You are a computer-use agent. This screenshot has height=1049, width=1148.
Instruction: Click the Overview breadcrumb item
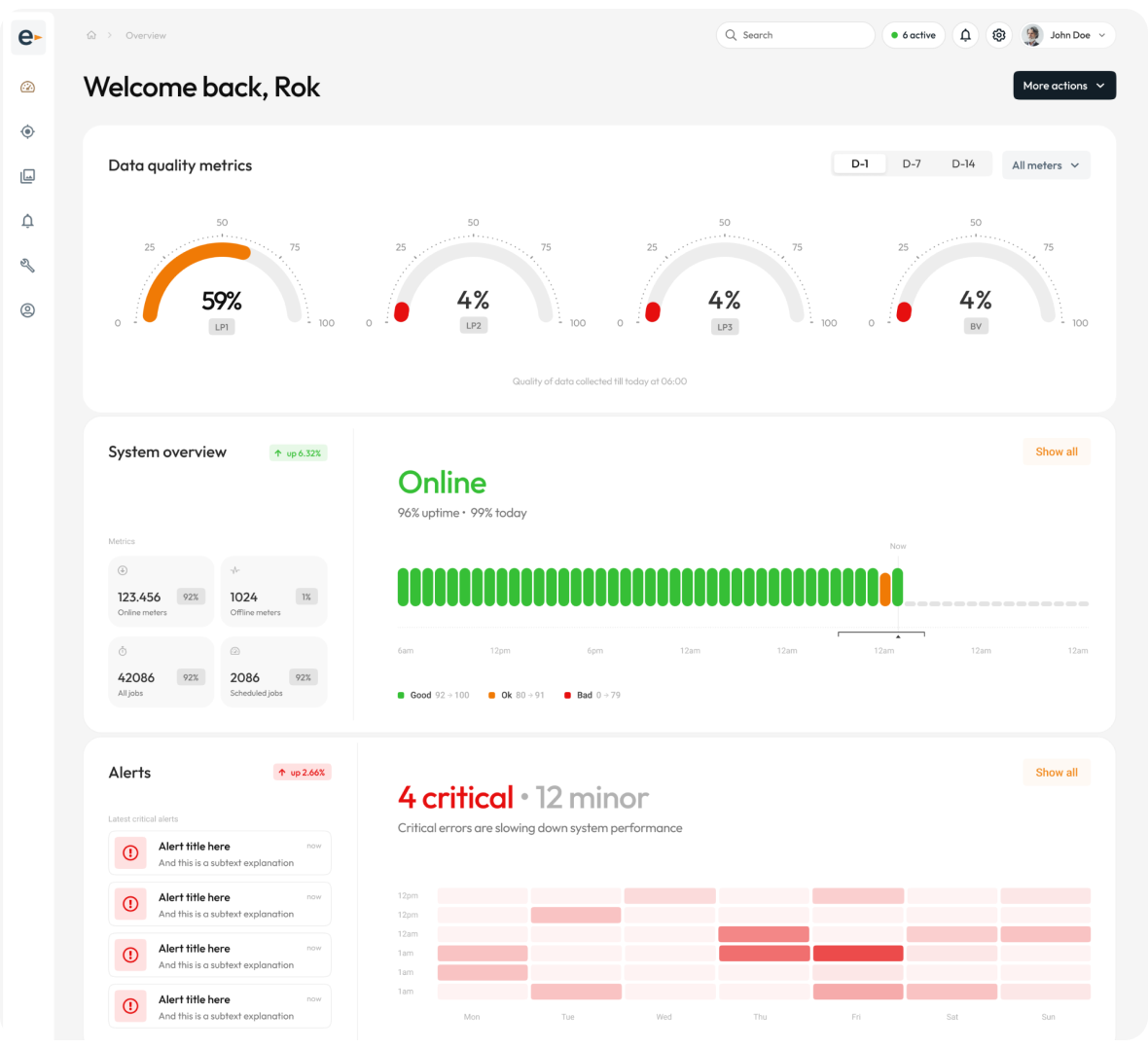(x=146, y=35)
